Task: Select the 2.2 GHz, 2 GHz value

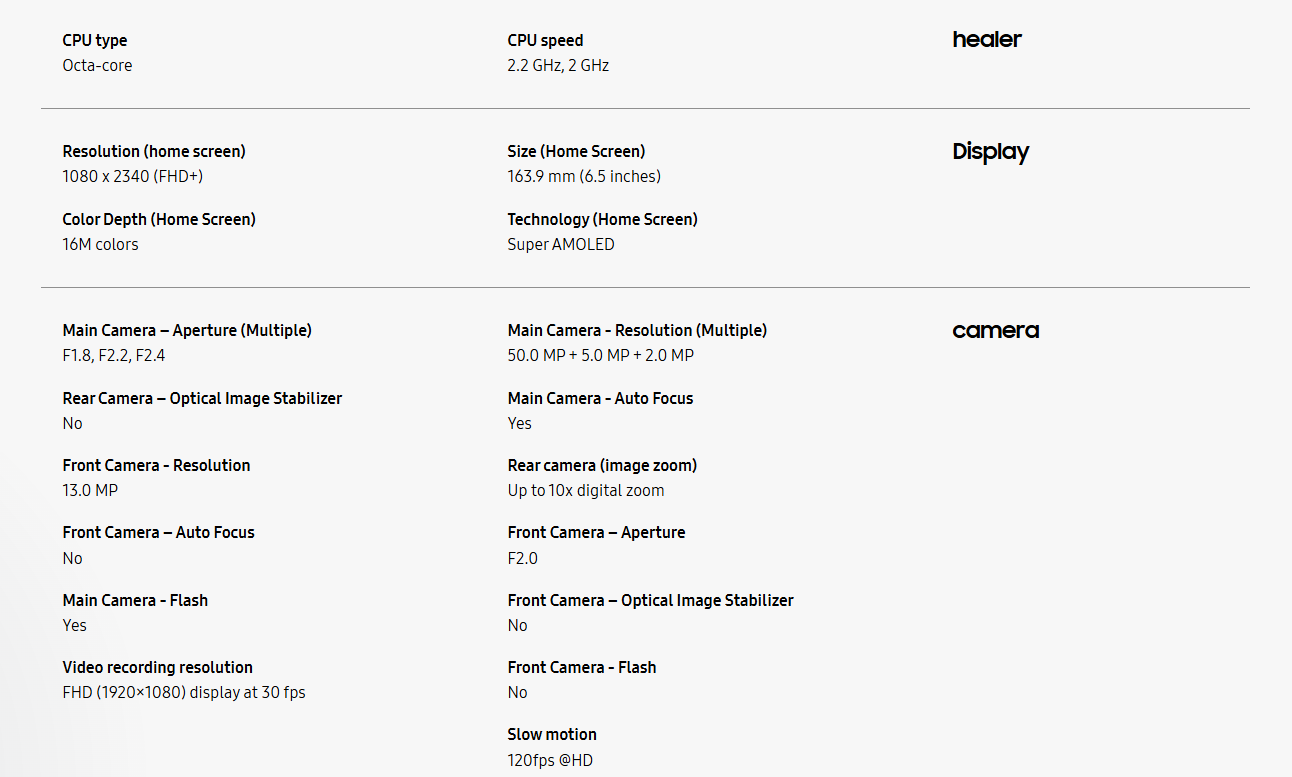Action: coord(558,65)
